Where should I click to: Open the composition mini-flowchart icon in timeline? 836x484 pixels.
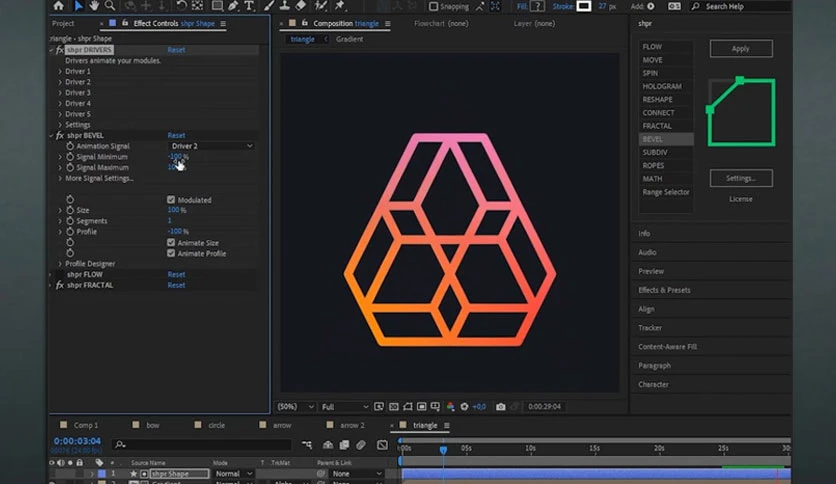tap(307, 445)
